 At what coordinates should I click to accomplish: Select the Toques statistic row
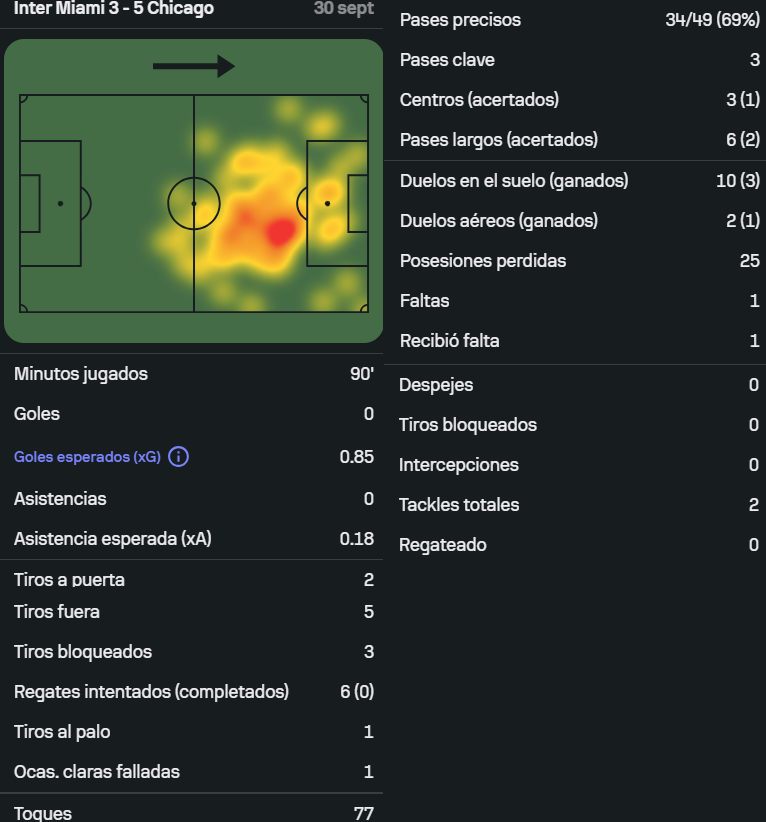click(193, 813)
